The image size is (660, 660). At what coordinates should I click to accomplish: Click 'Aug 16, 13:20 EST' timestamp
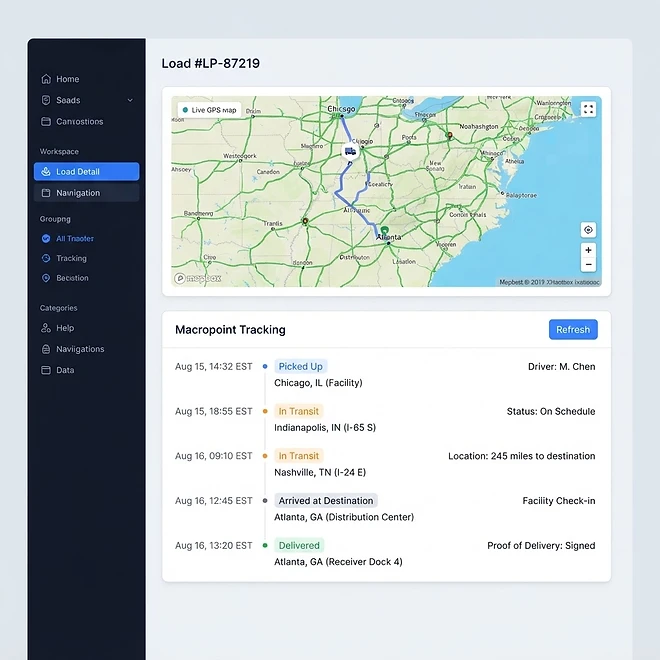tap(214, 546)
